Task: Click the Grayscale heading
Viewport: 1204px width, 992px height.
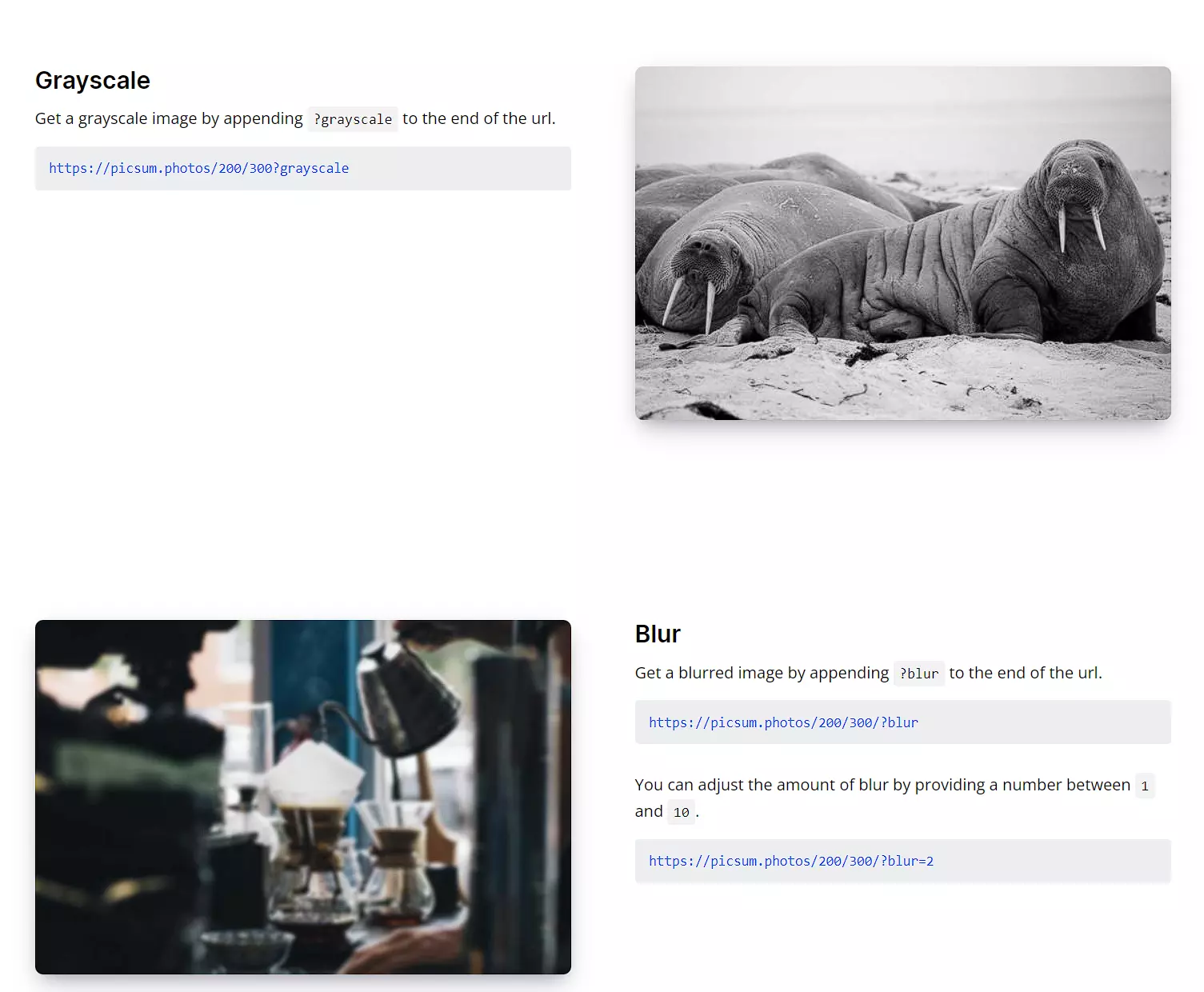Action: click(93, 81)
